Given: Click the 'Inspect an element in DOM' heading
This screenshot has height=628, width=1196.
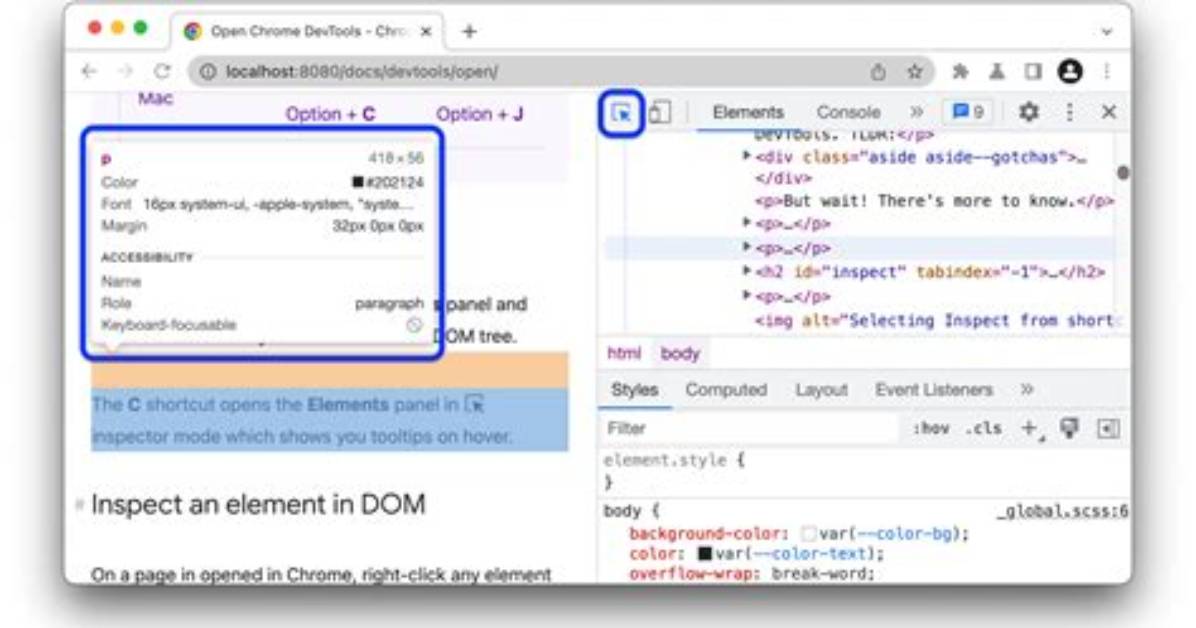Looking at the screenshot, I should (x=258, y=504).
